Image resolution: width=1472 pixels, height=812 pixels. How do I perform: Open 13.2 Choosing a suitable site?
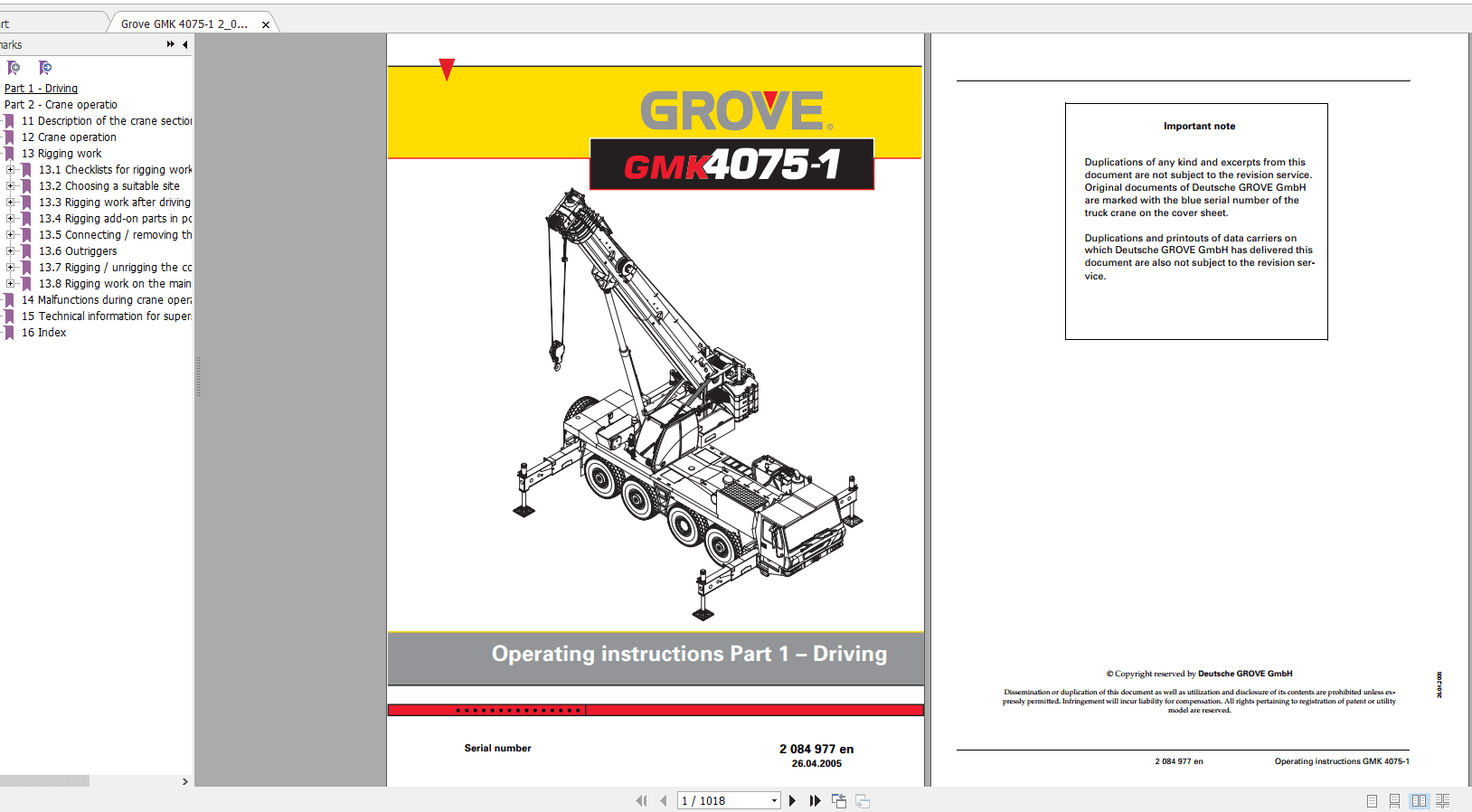point(109,186)
